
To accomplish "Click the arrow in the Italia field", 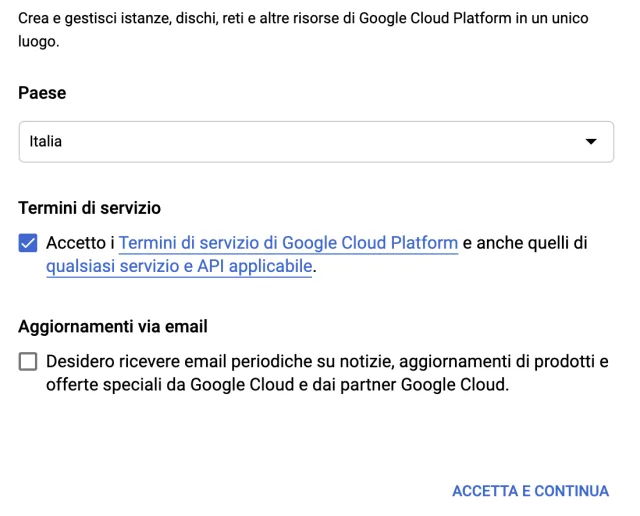I will (x=590, y=142).
